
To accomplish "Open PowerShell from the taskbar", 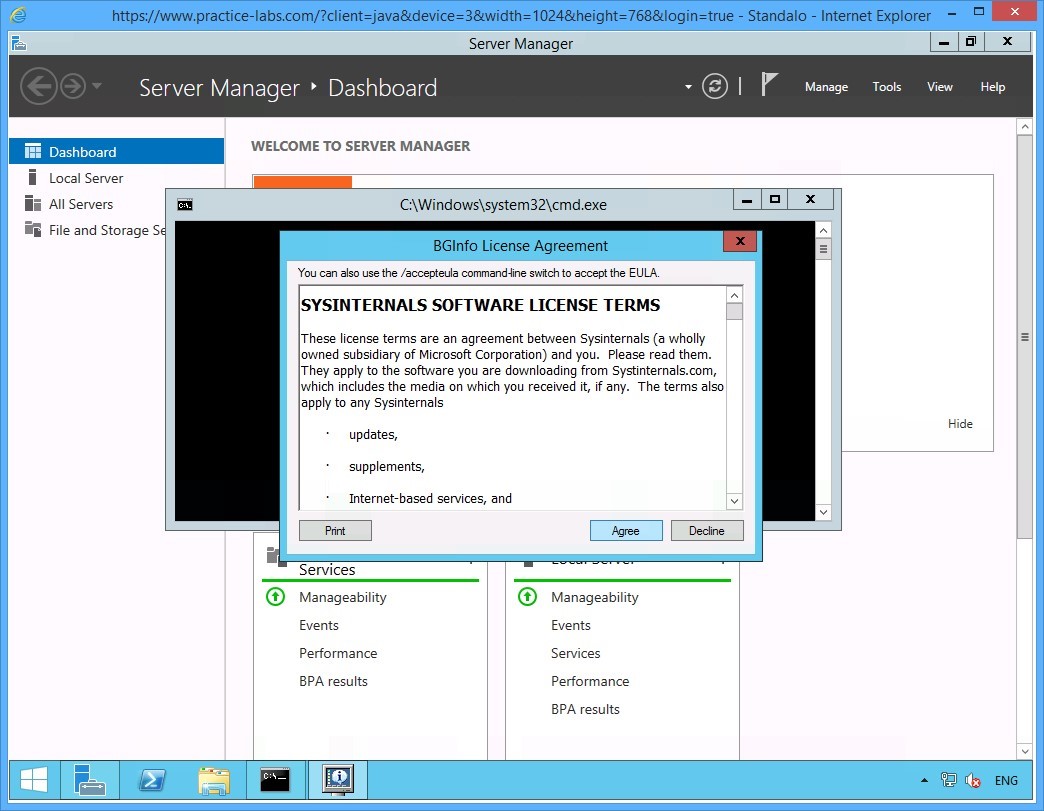I will click(151, 780).
